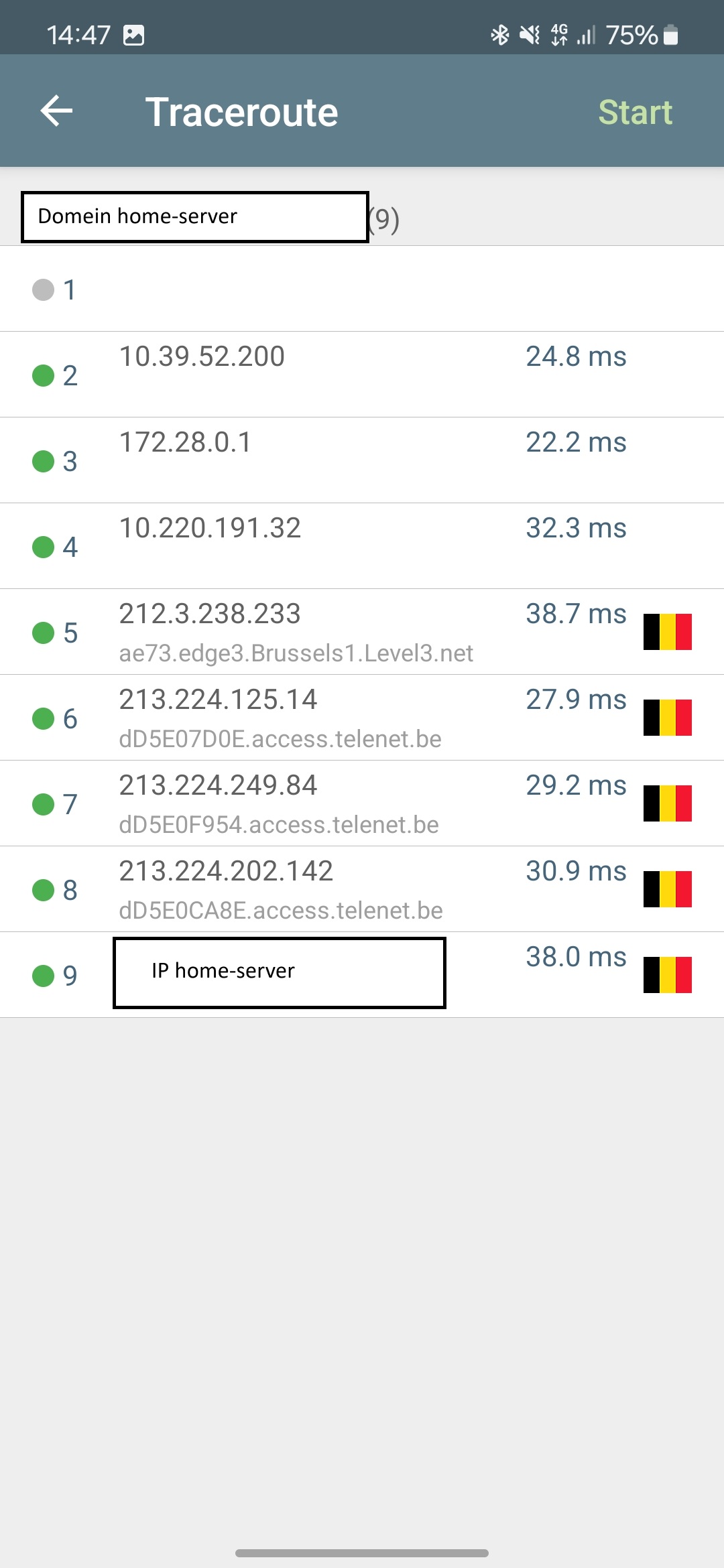The height and width of the screenshot is (1568, 724).
Task: Select hop 4 address 10.220.191.32
Action: click(x=210, y=528)
